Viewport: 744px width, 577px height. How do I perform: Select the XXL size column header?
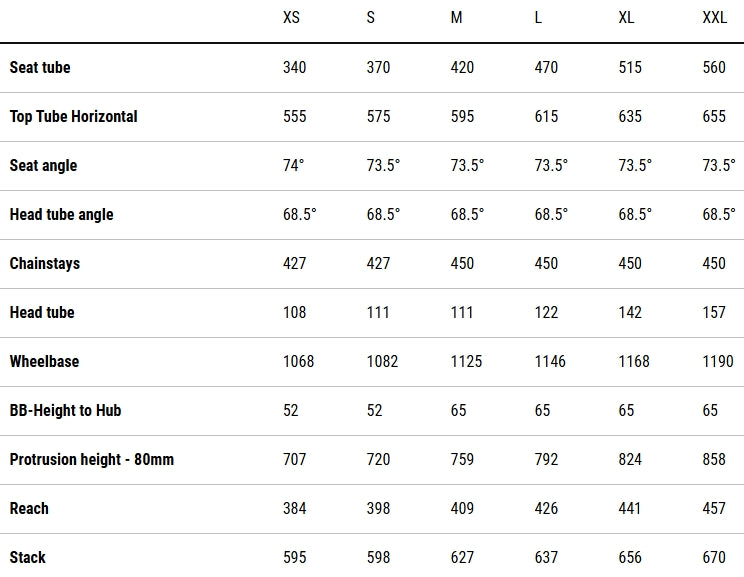click(716, 18)
